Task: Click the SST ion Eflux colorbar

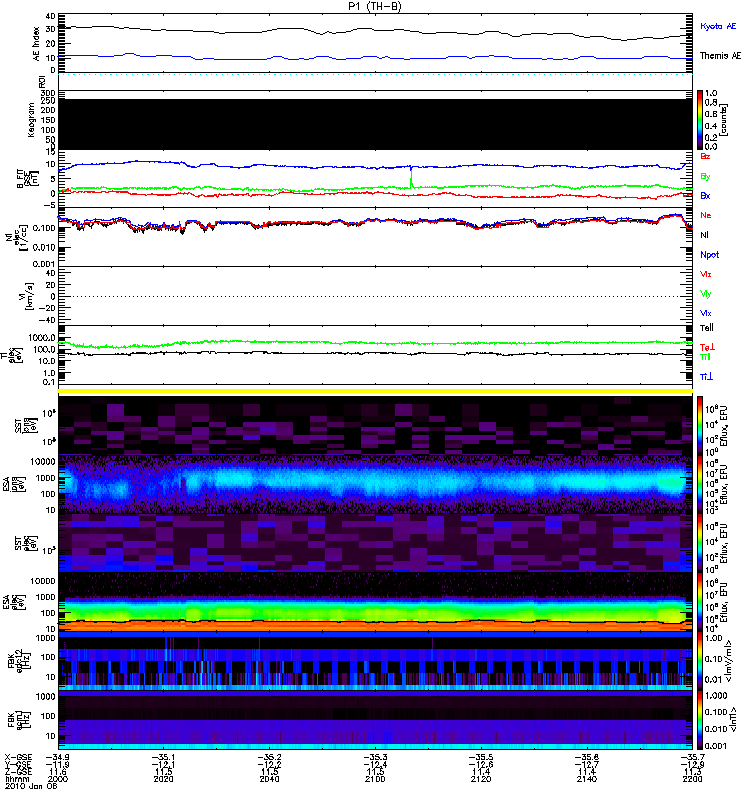Action: pyautogui.click(x=700, y=426)
